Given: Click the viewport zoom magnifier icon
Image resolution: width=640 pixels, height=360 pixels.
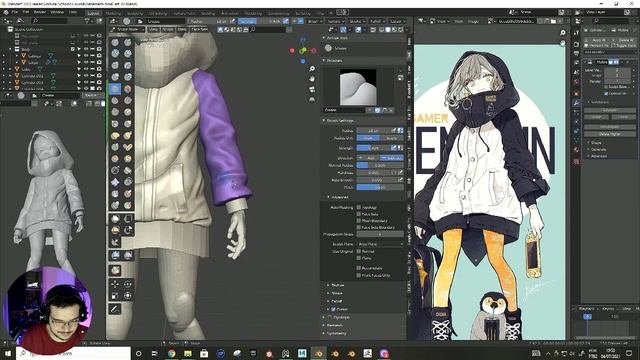Looking at the screenshot, I should [x=312, y=69].
